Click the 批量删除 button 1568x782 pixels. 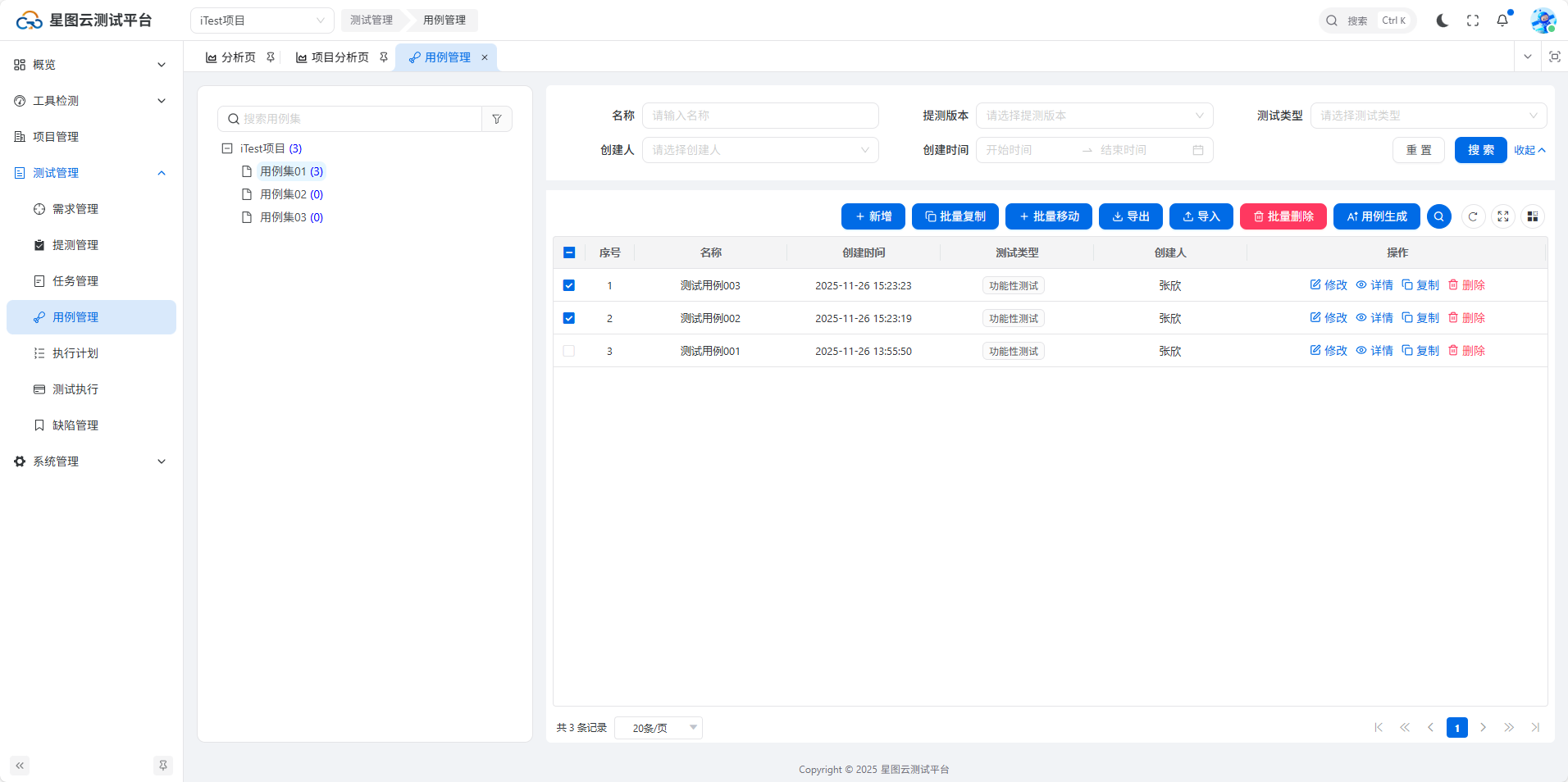[1283, 216]
